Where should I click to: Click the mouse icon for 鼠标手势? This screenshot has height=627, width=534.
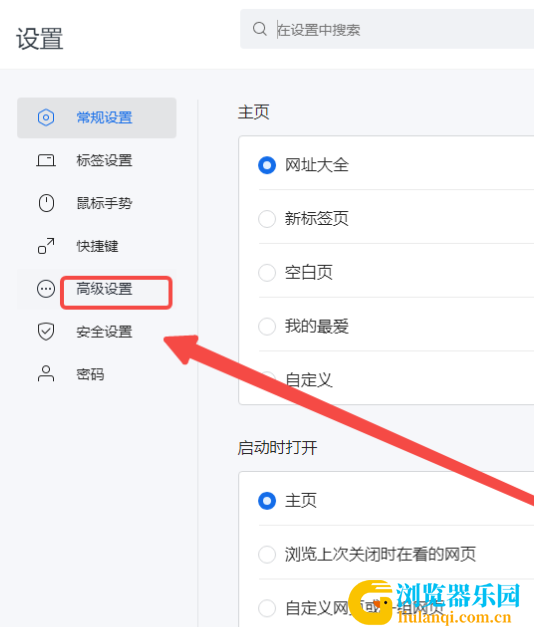(x=46, y=203)
